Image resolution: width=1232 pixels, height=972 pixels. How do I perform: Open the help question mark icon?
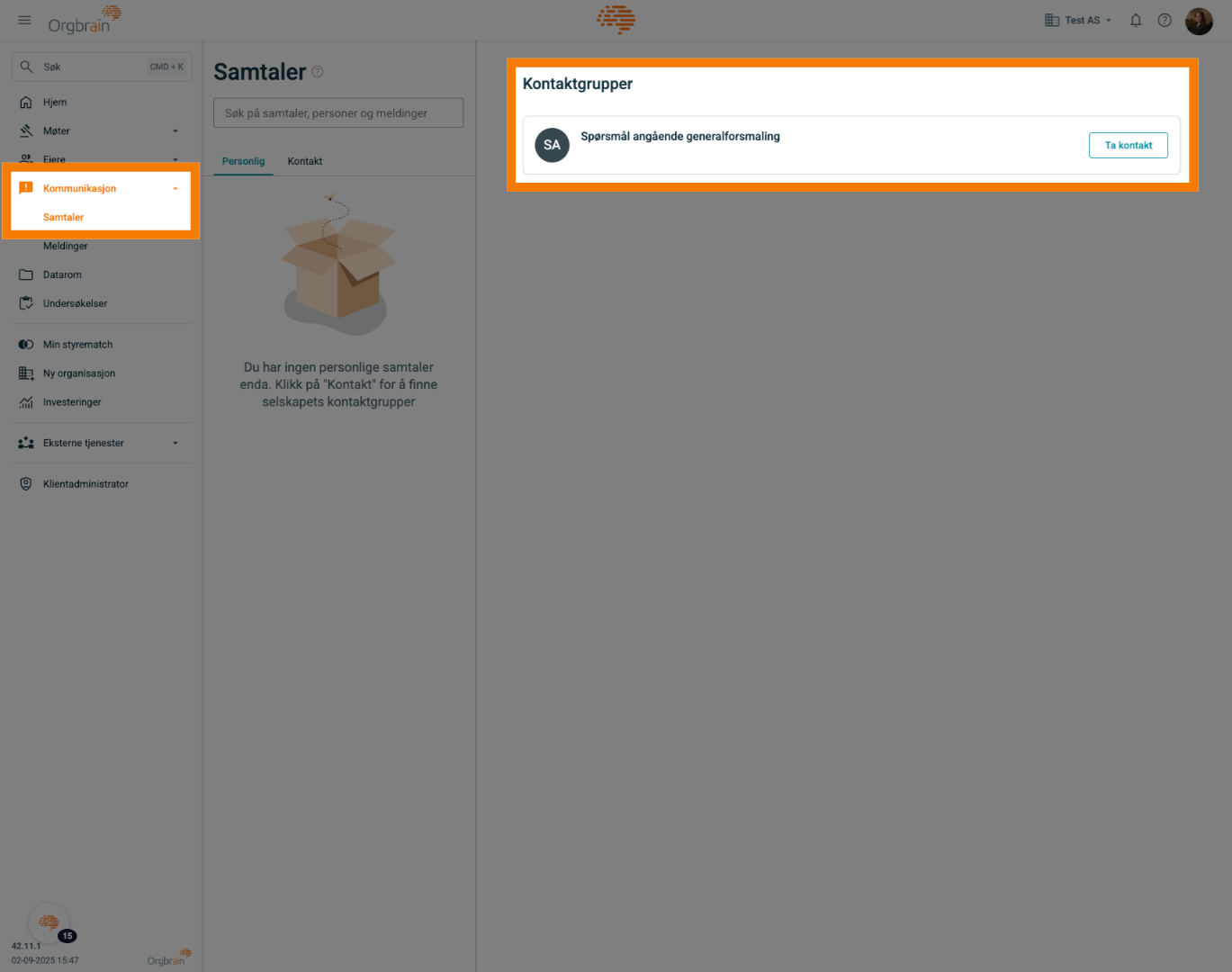pos(1165,20)
